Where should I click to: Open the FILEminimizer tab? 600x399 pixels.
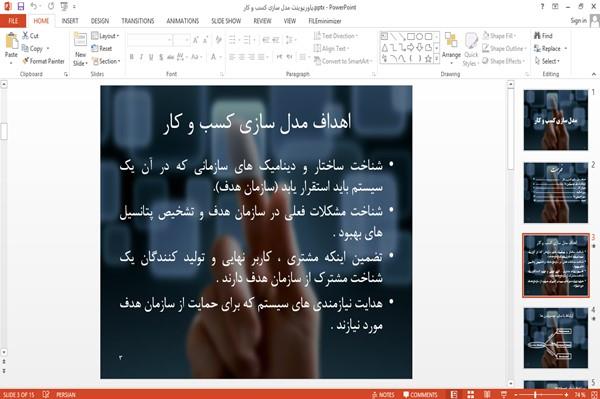click(x=324, y=21)
